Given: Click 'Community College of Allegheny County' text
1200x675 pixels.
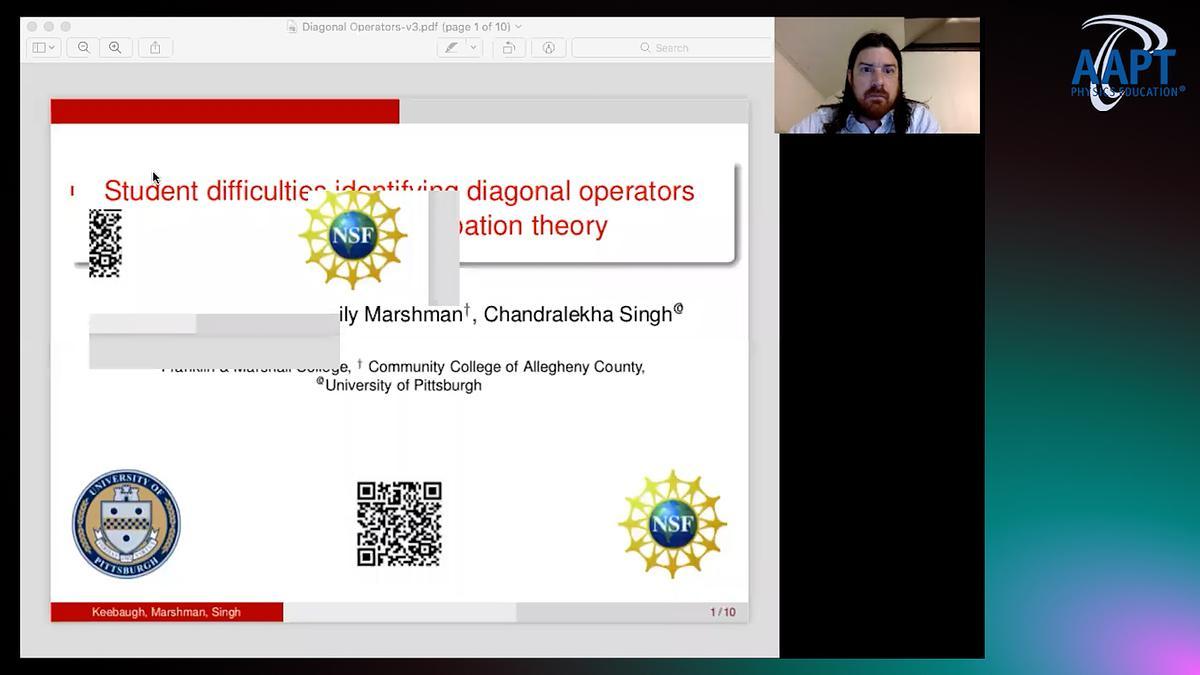Looking at the screenshot, I should [x=506, y=367].
